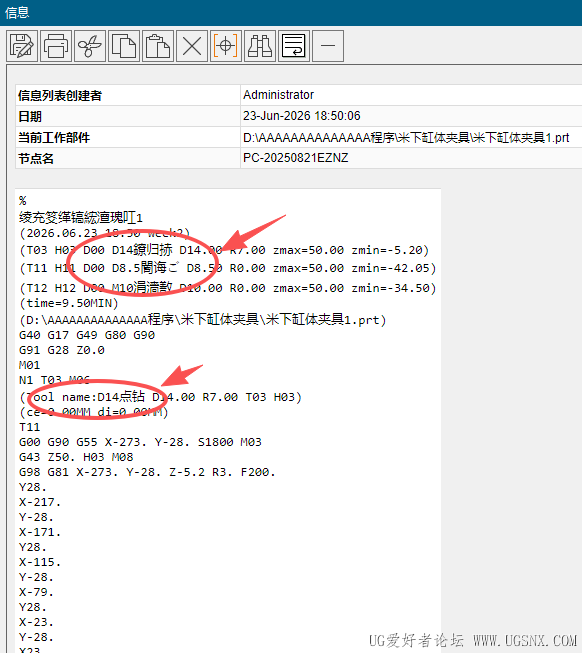Screen dimensions: 582x653
Task: Click the orange bracket select-all icon
Action: (226, 46)
